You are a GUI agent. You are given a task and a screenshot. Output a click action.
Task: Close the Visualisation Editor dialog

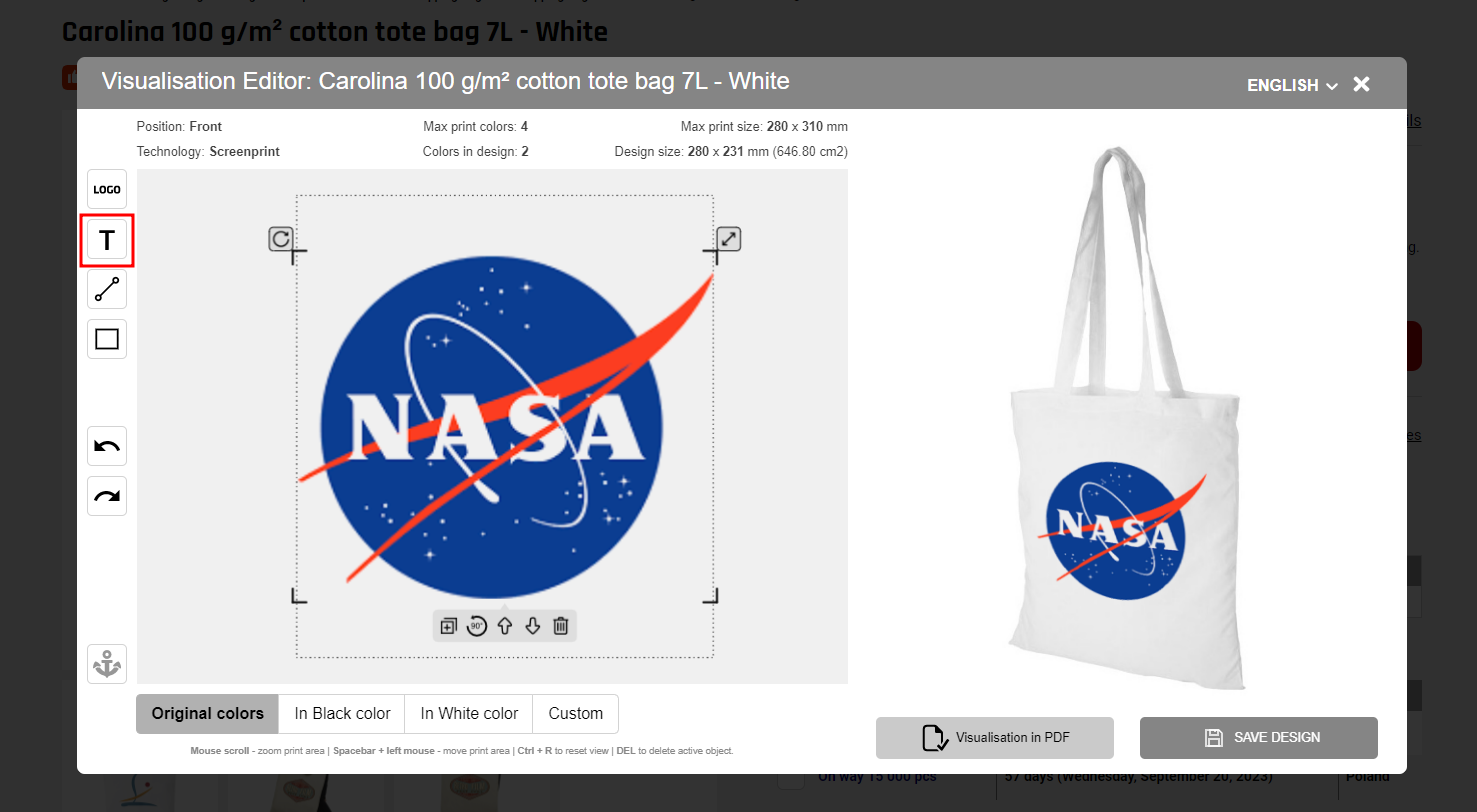click(1361, 85)
